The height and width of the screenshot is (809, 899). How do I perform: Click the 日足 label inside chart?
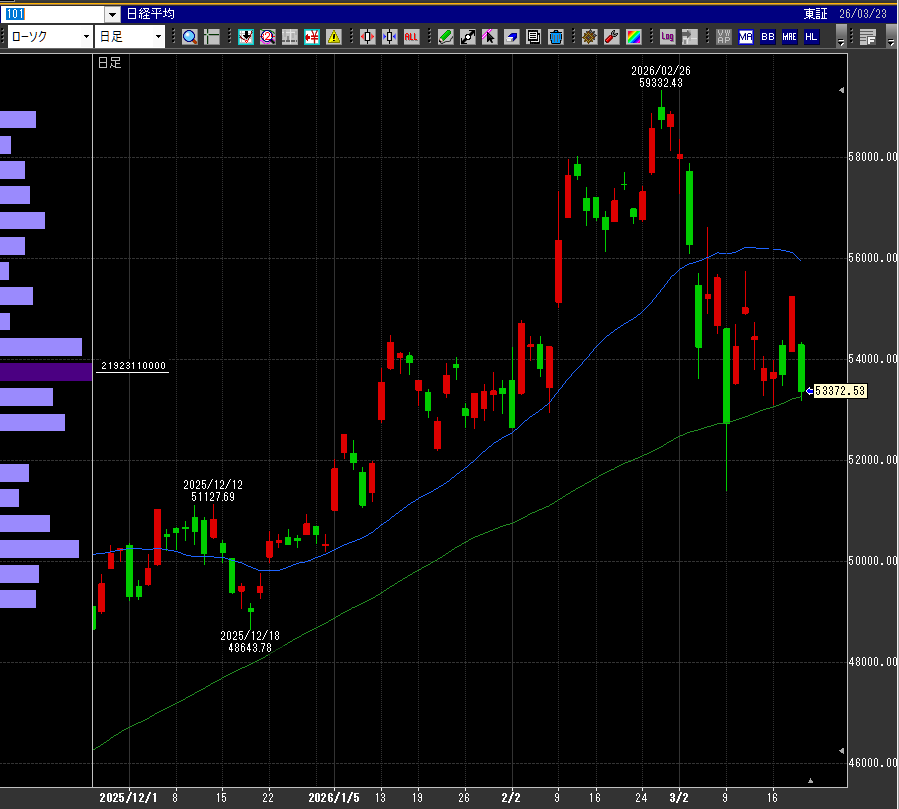[110, 62]
